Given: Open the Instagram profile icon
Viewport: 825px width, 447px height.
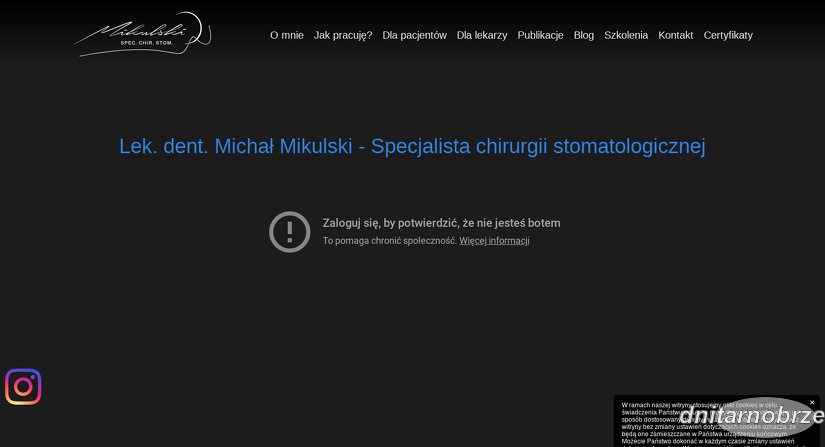Looking at the screenshot, I should click(x=23, y=387).
